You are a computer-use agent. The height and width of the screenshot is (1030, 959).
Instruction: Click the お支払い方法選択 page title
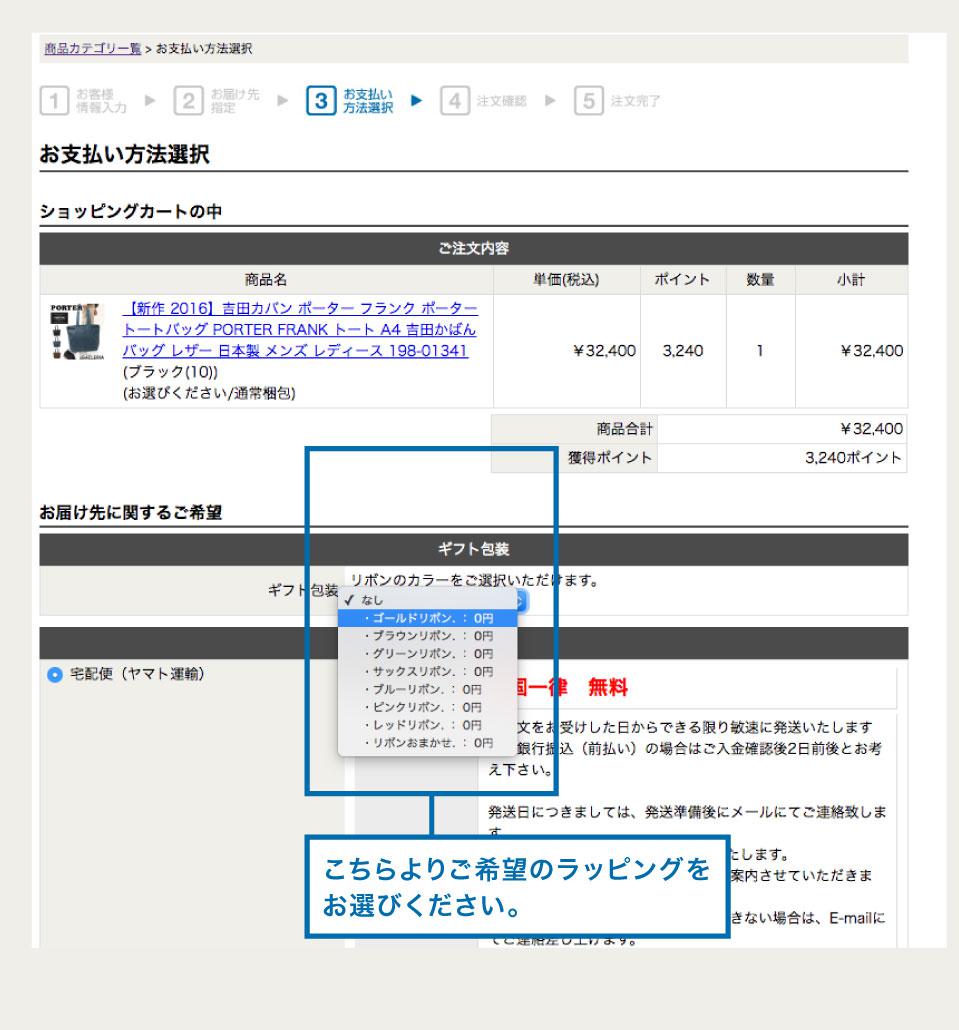(125, 154)
